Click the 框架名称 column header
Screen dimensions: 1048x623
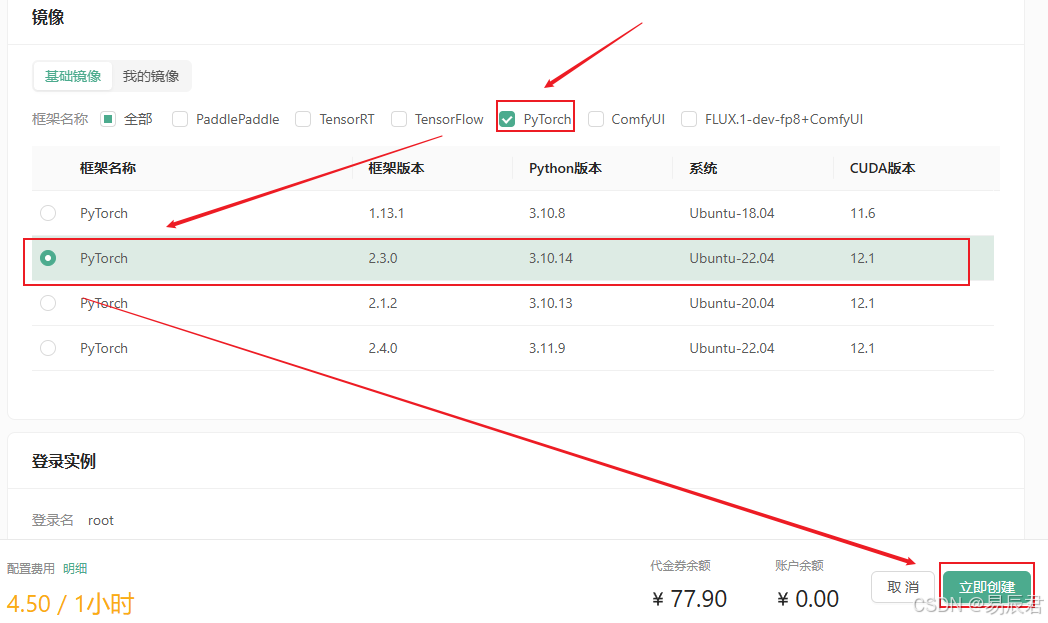[x=108, y=168]
